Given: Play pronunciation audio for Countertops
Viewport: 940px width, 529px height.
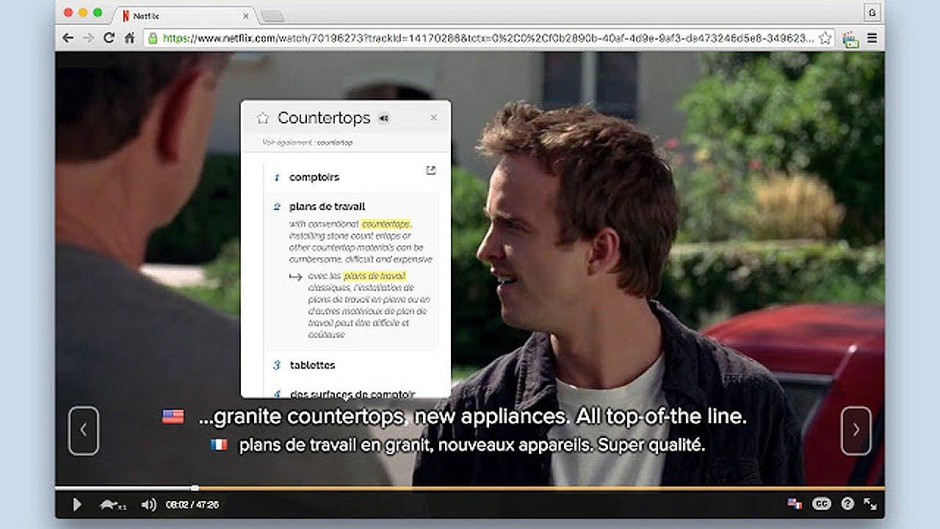Looking at the screenshot, I should 383,118.
